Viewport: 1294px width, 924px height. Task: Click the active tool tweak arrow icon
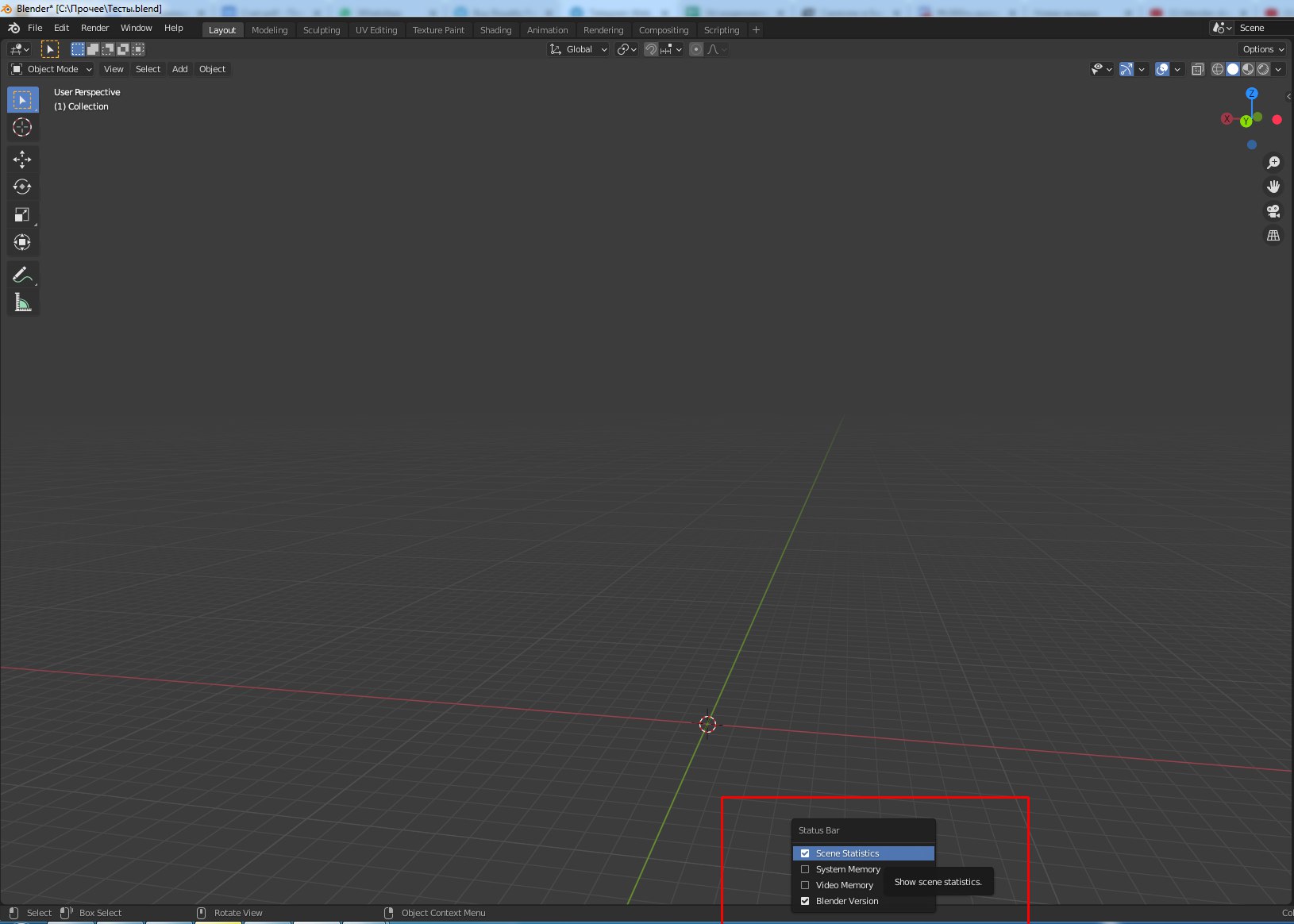point(50,49)
